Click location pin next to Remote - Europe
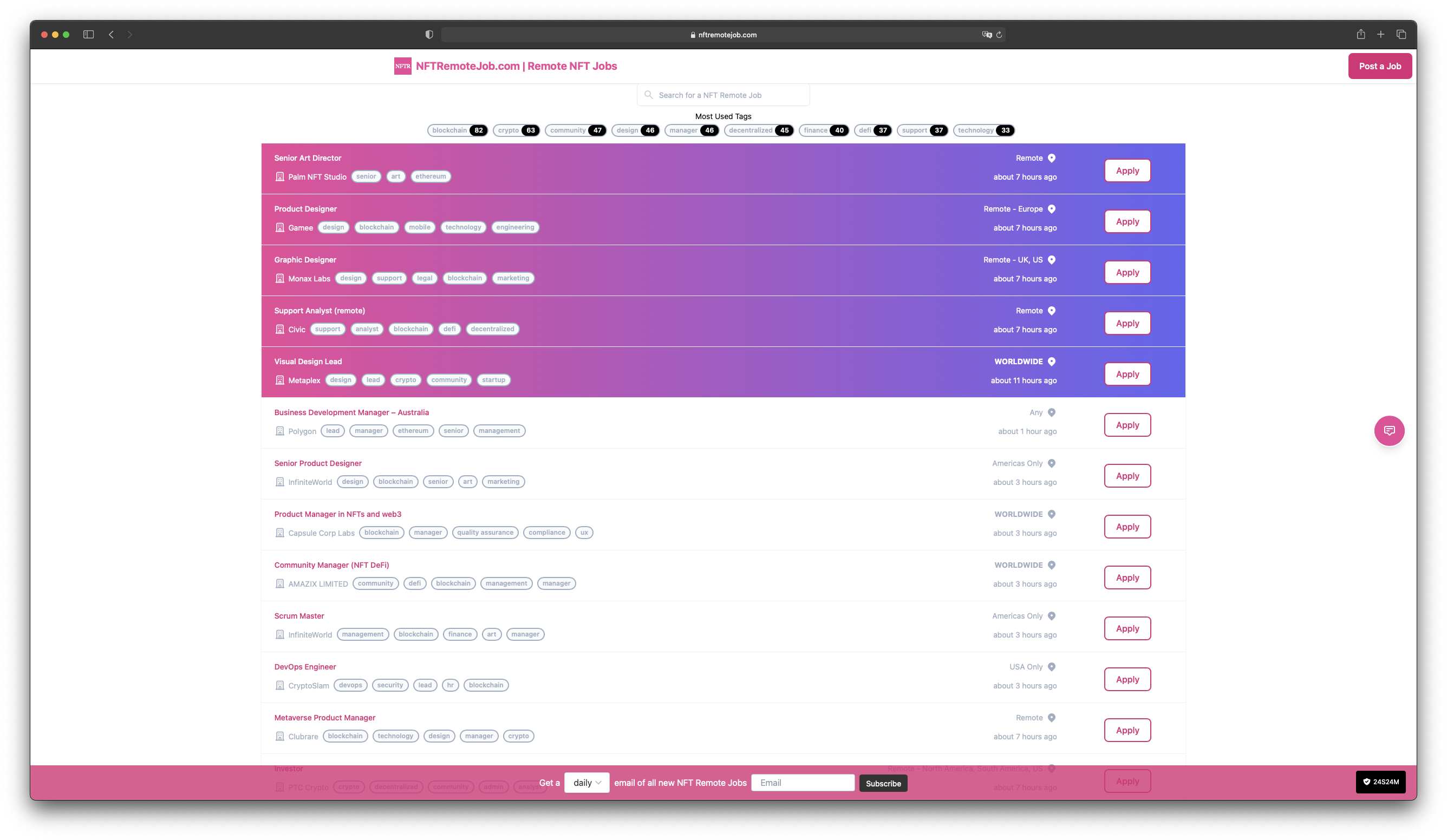 1051,209
